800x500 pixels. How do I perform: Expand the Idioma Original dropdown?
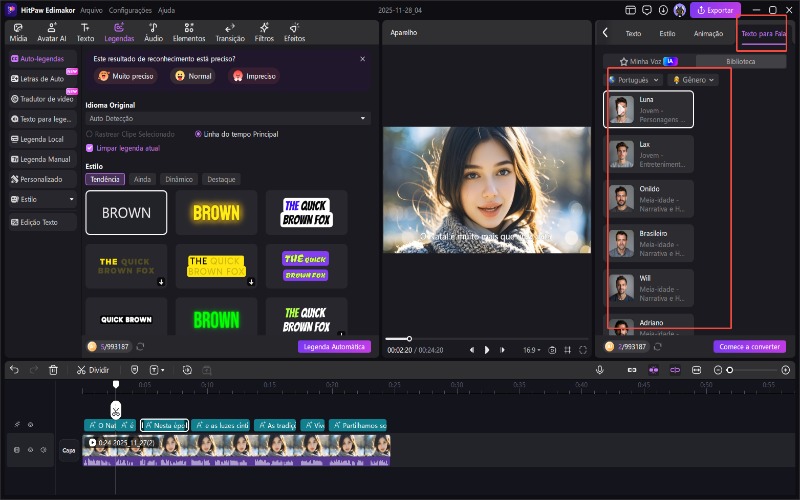227,118
